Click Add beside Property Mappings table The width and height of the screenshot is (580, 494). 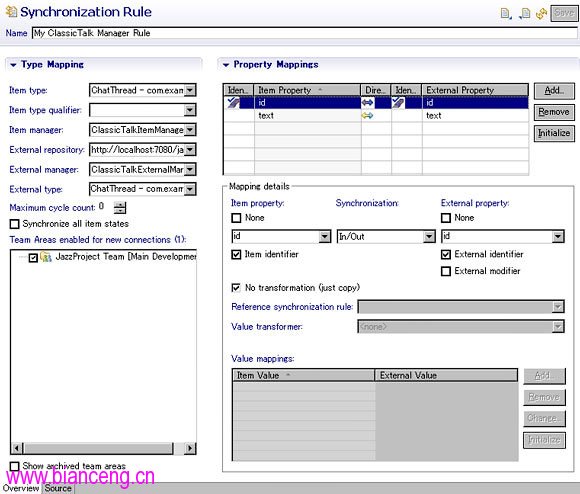point(554,91)
